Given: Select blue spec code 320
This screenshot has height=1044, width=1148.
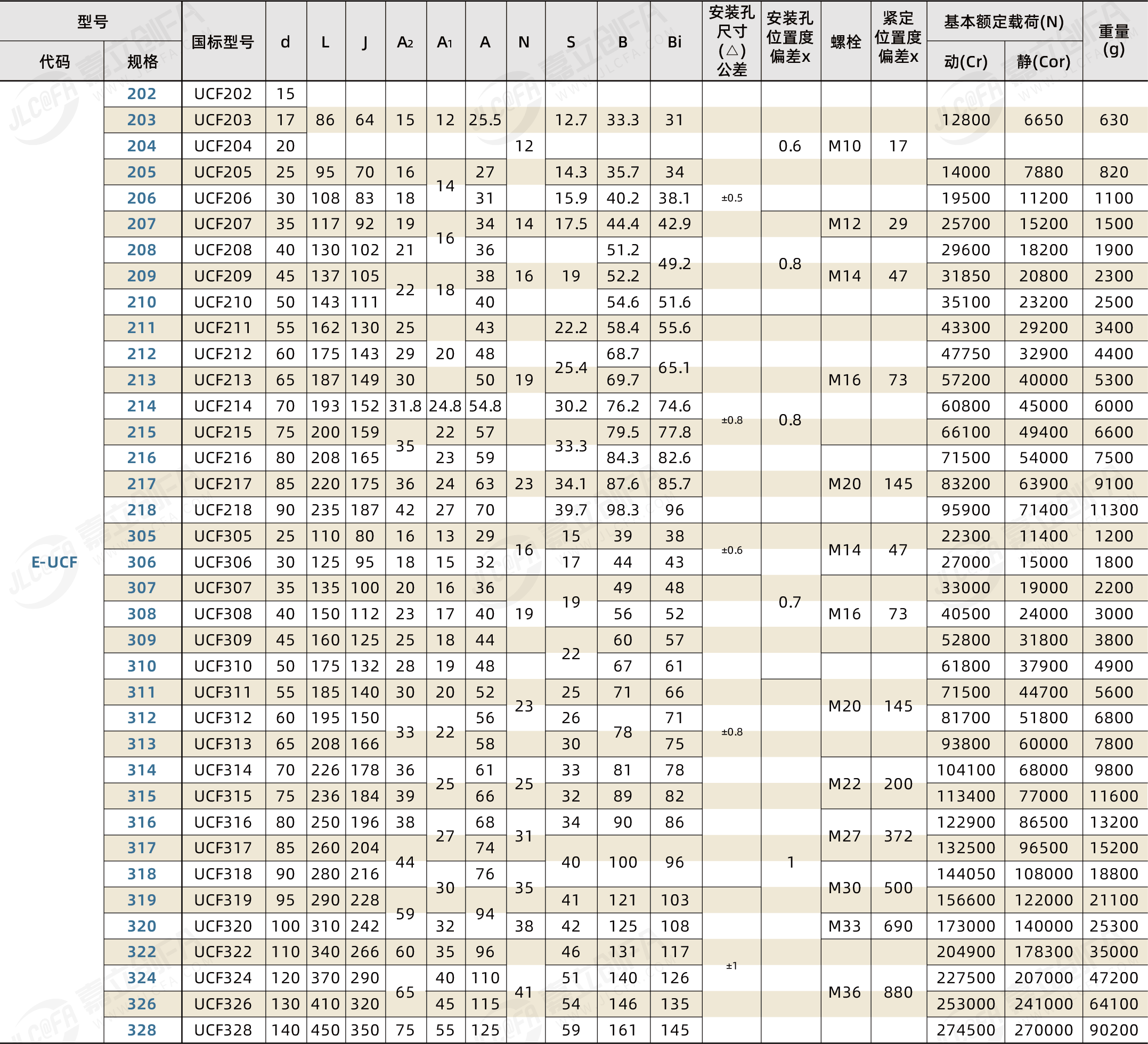Looking at the screenshot, I should coord(142,926).
